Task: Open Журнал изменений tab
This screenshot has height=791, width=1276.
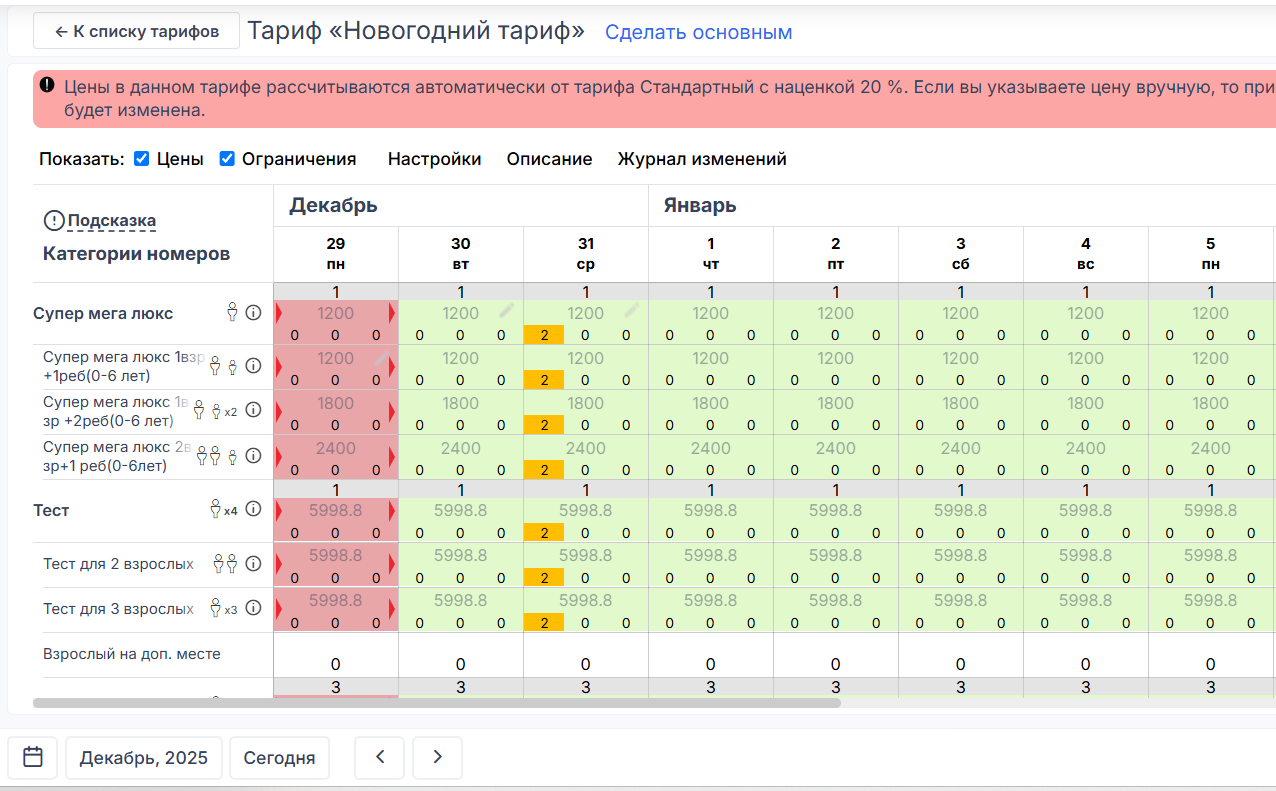Action: tap(701, 159)
